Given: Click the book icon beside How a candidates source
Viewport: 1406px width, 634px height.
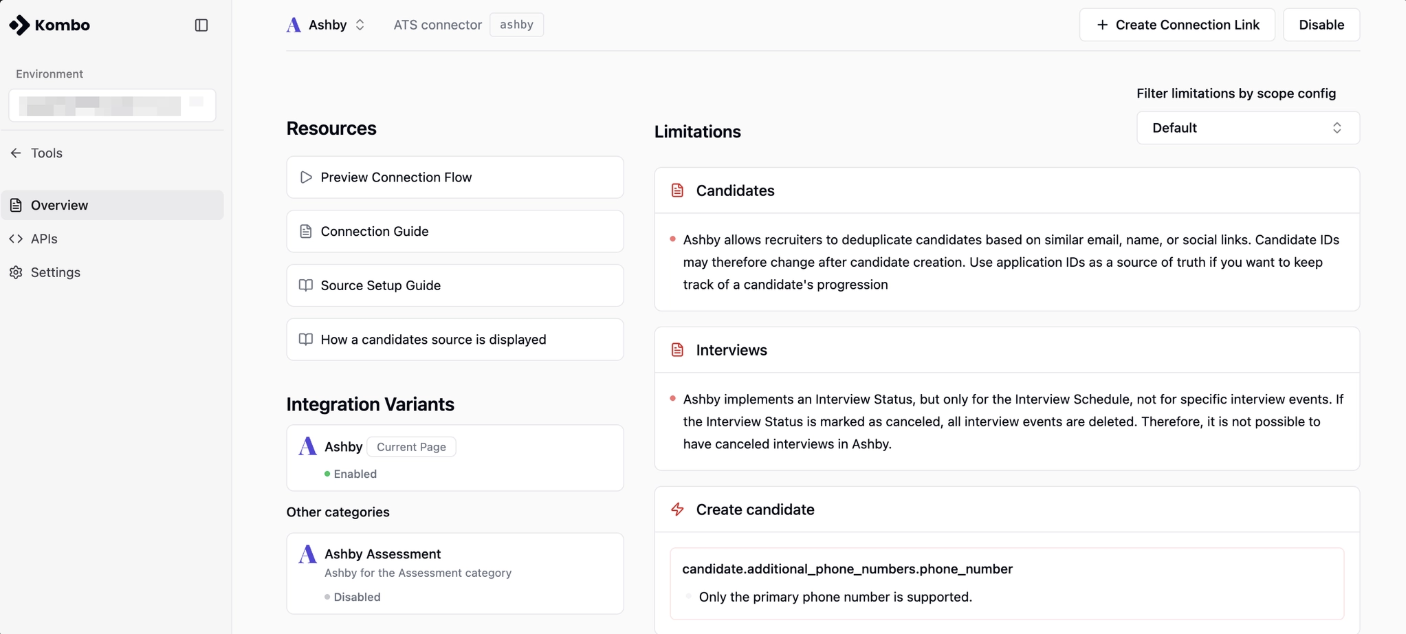Looking at the screenshot, I should pyautogui.click(x=306, y=339).
